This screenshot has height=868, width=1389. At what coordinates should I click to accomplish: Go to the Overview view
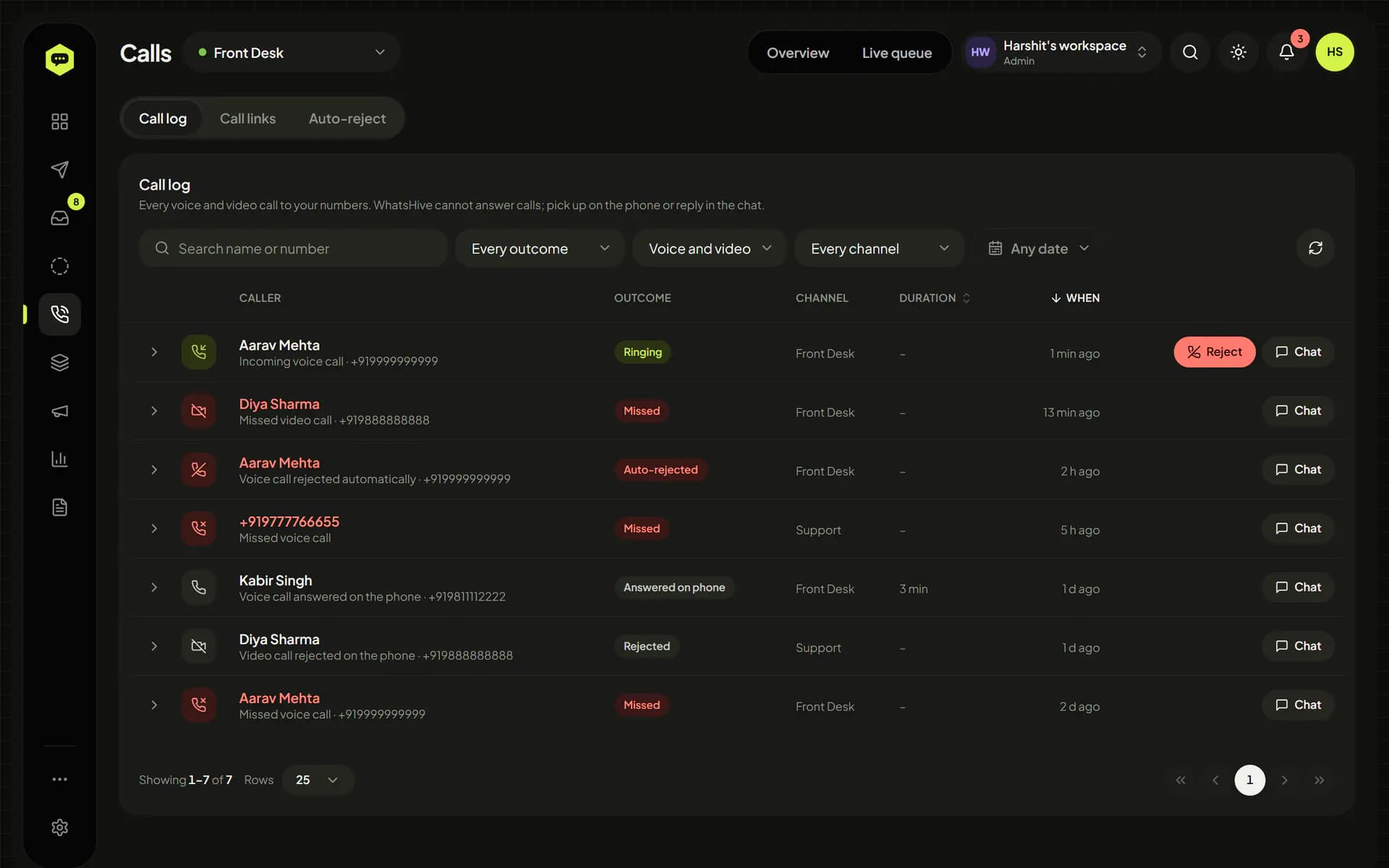point(798,52)
